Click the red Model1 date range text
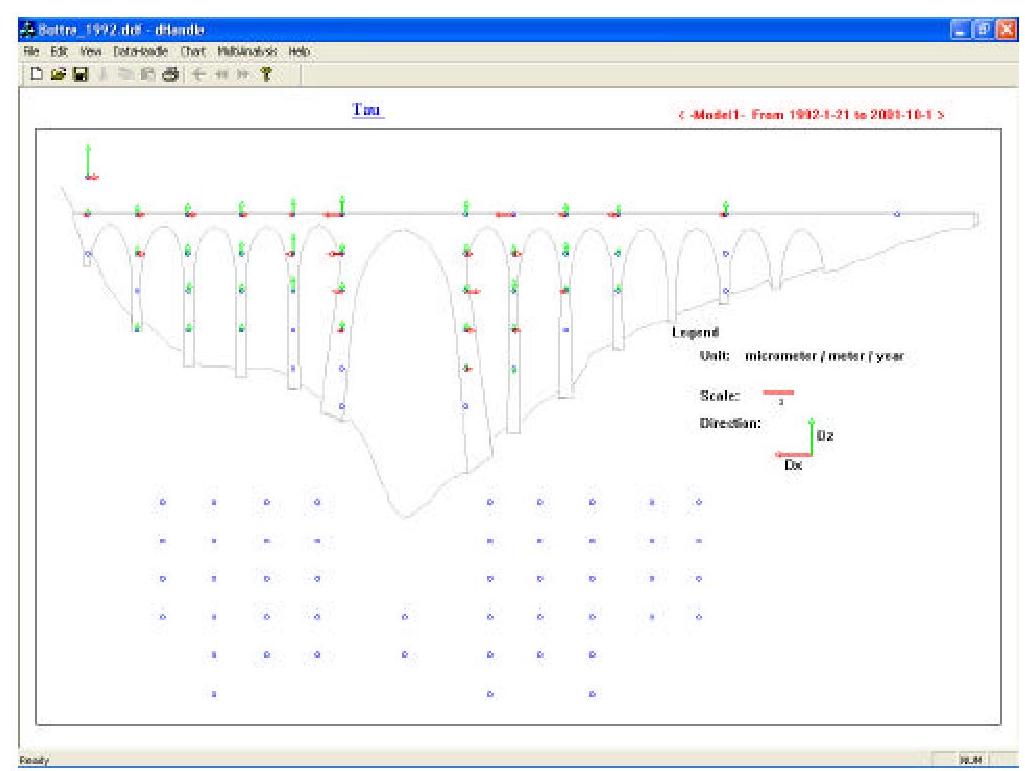This screenshot has width=1025, height=771. (811, 114)
